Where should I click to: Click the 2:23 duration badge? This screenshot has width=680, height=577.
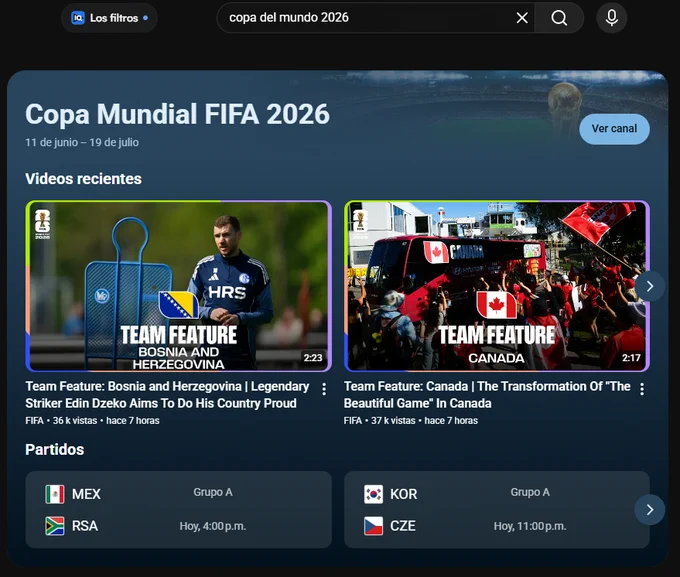coord(313,357)
